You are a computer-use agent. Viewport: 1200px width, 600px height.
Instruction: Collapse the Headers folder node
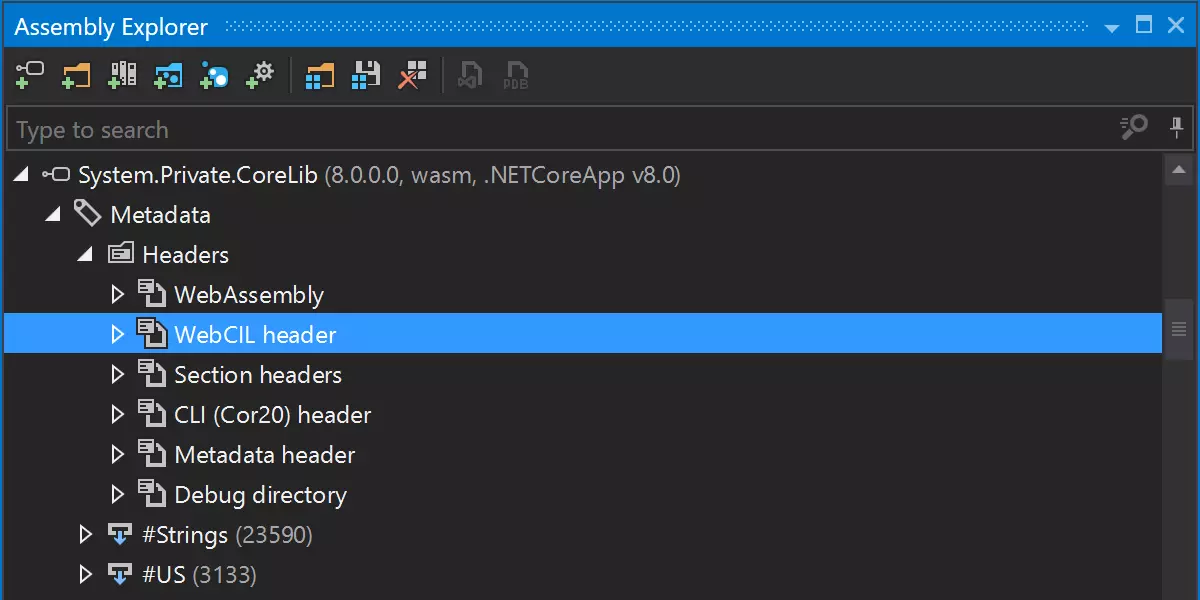[x=86, y=255]
